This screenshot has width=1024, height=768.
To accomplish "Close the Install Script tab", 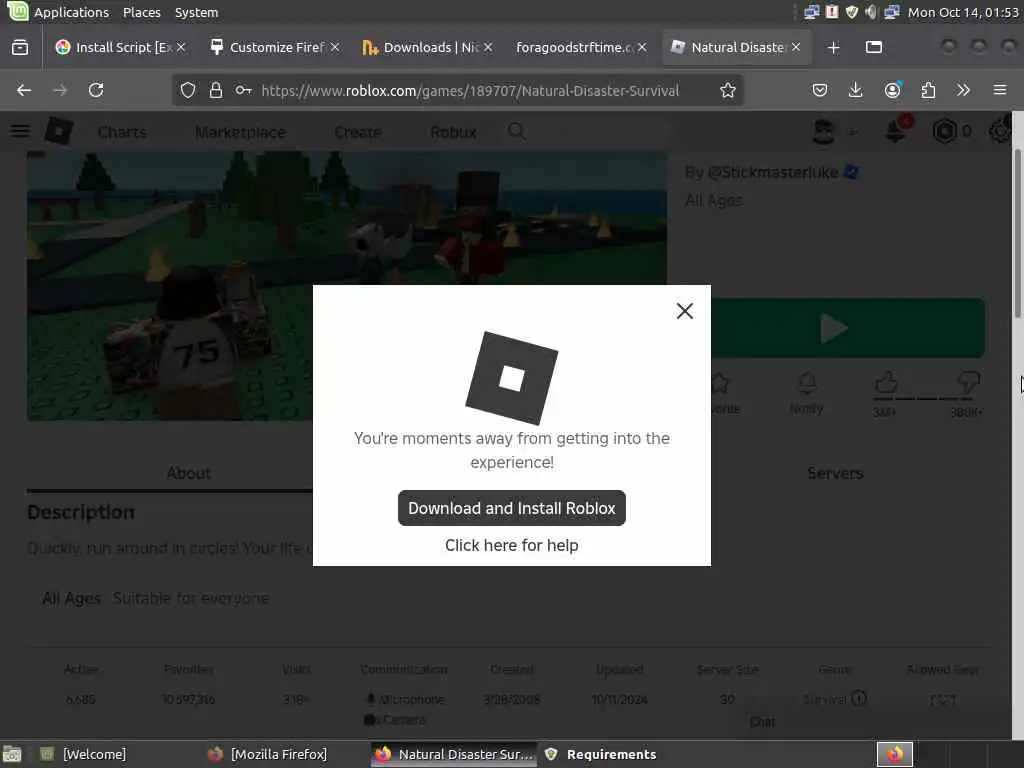I will pyautogui.click(x=181, y=47).
